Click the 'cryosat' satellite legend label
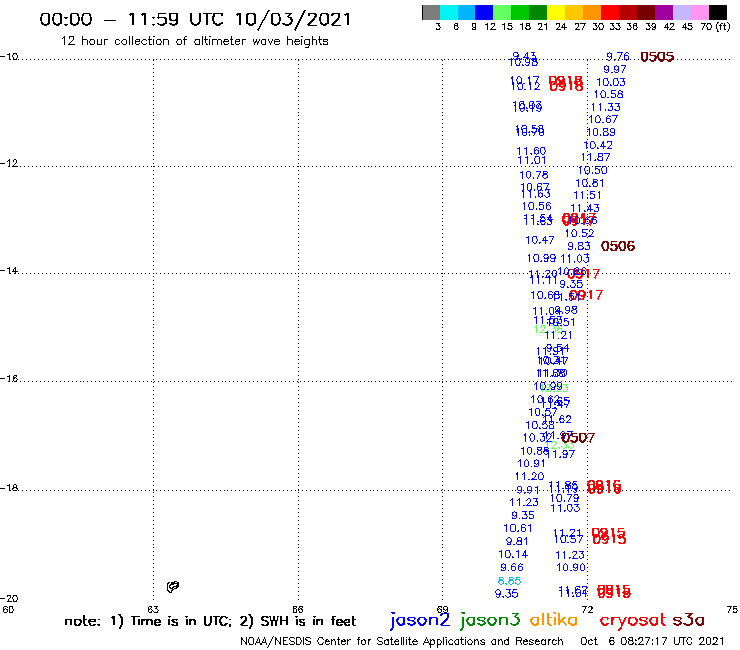 click(x=633, y=620)
